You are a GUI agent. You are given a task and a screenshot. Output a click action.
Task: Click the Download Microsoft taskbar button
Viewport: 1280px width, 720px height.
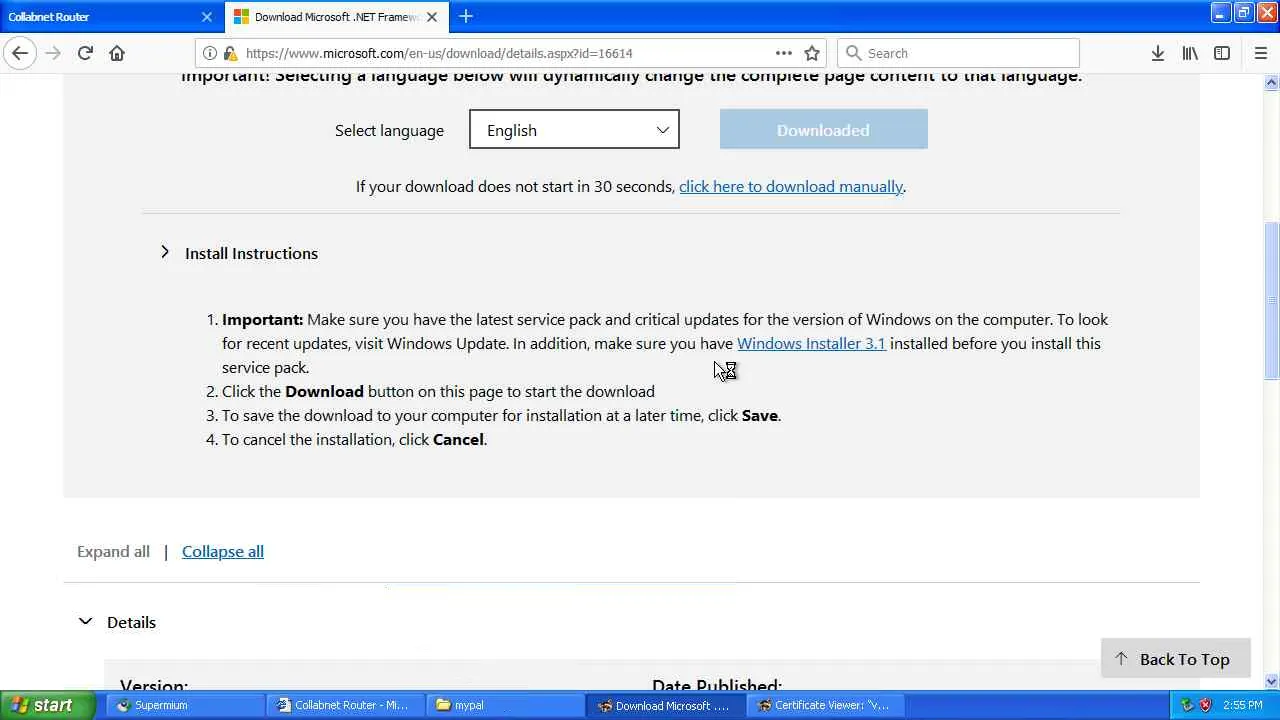[666, 705]
